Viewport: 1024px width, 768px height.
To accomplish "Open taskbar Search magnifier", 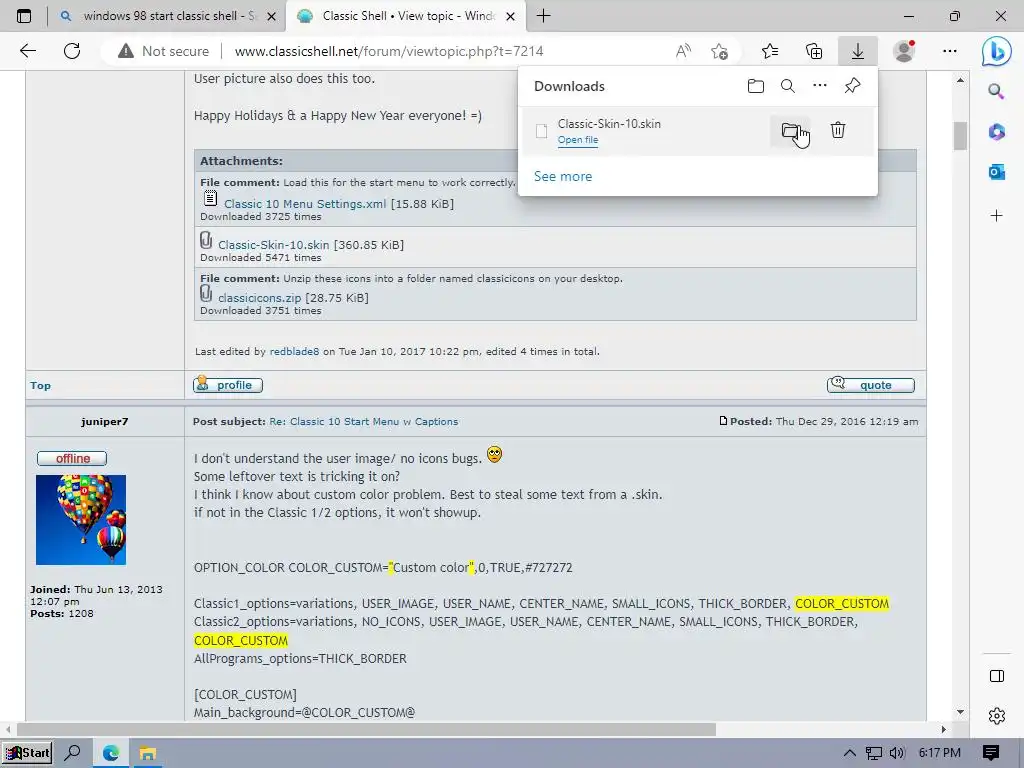I will pos(72,753).
